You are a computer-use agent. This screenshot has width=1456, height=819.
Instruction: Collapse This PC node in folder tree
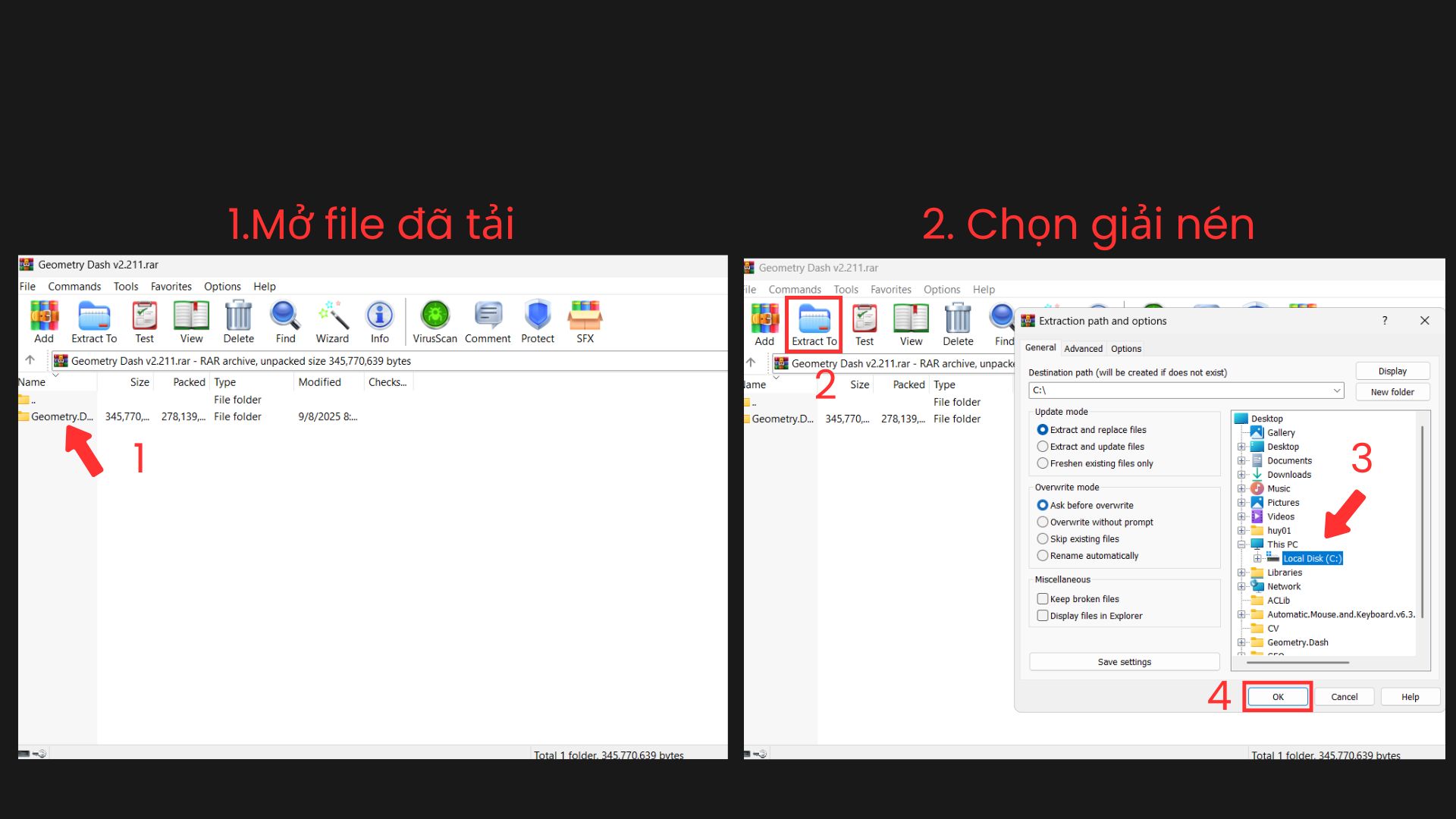tap(1241, 544)
